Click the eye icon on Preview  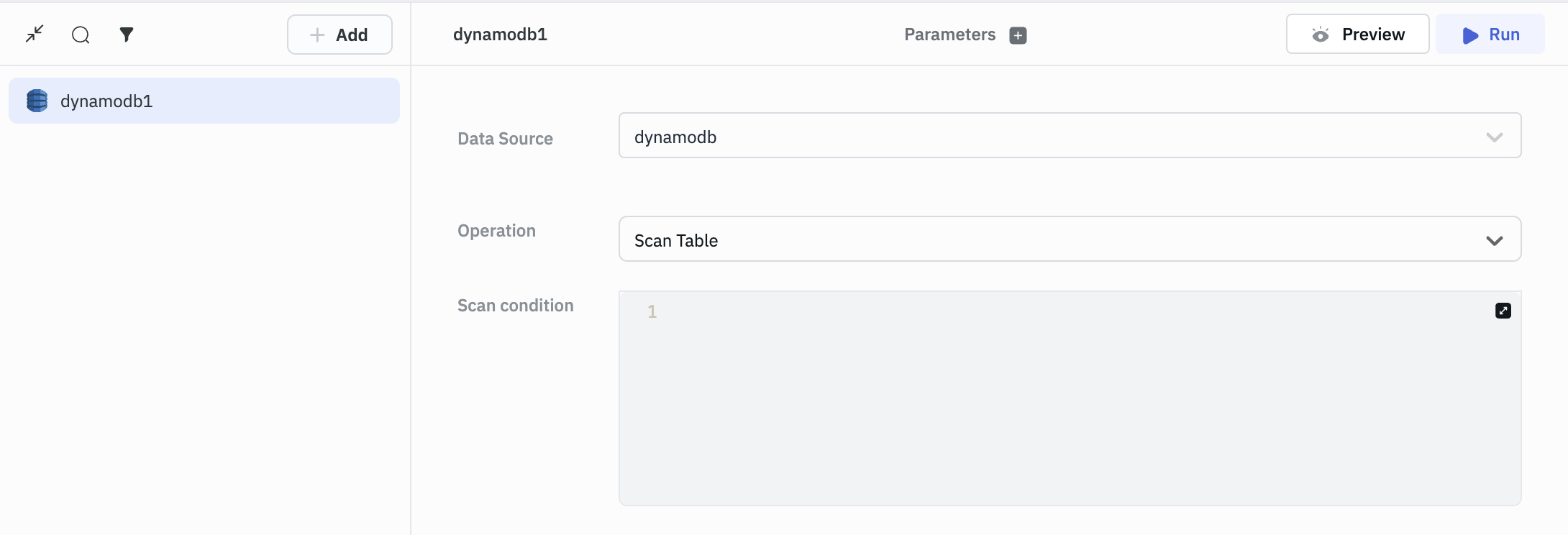(1320, 35)
